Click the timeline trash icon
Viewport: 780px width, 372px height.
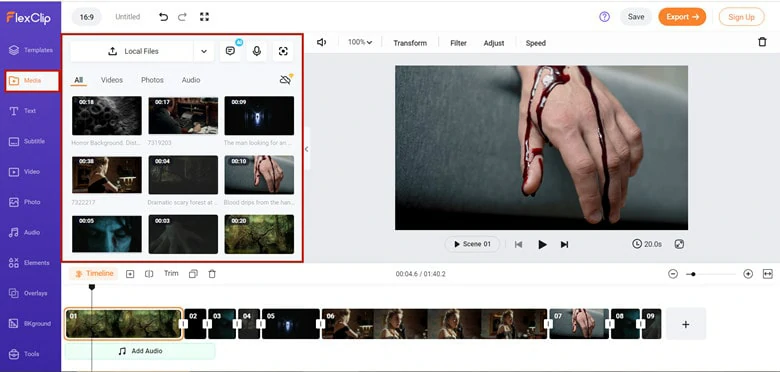point(212,274)
